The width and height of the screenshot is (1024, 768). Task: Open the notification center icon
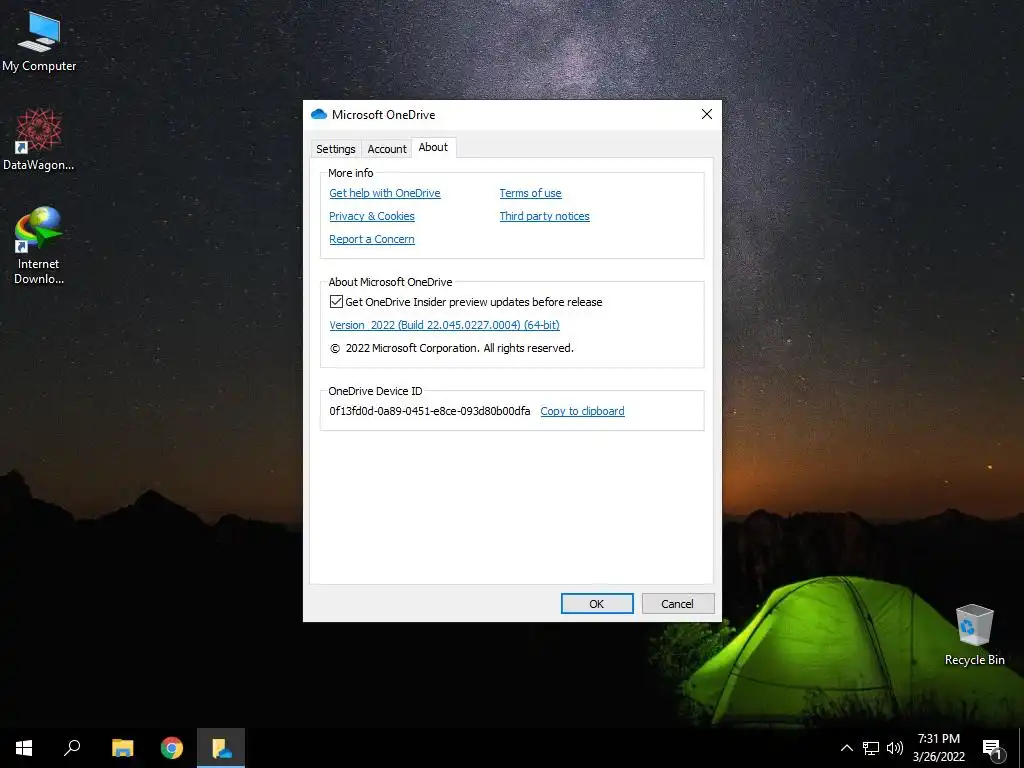pos(993,749)
